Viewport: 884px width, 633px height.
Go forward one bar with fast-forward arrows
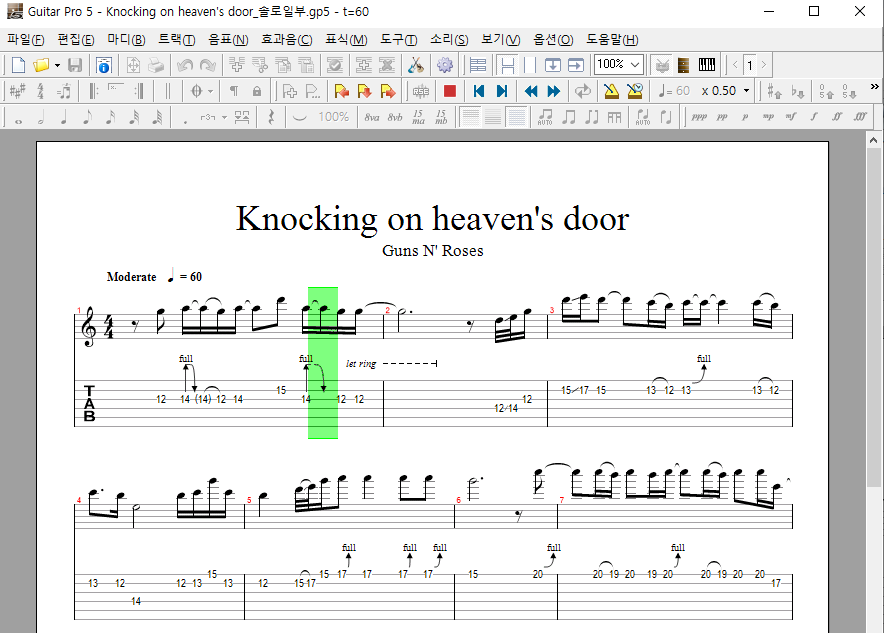pyautogui.click(x=554, y=91)
